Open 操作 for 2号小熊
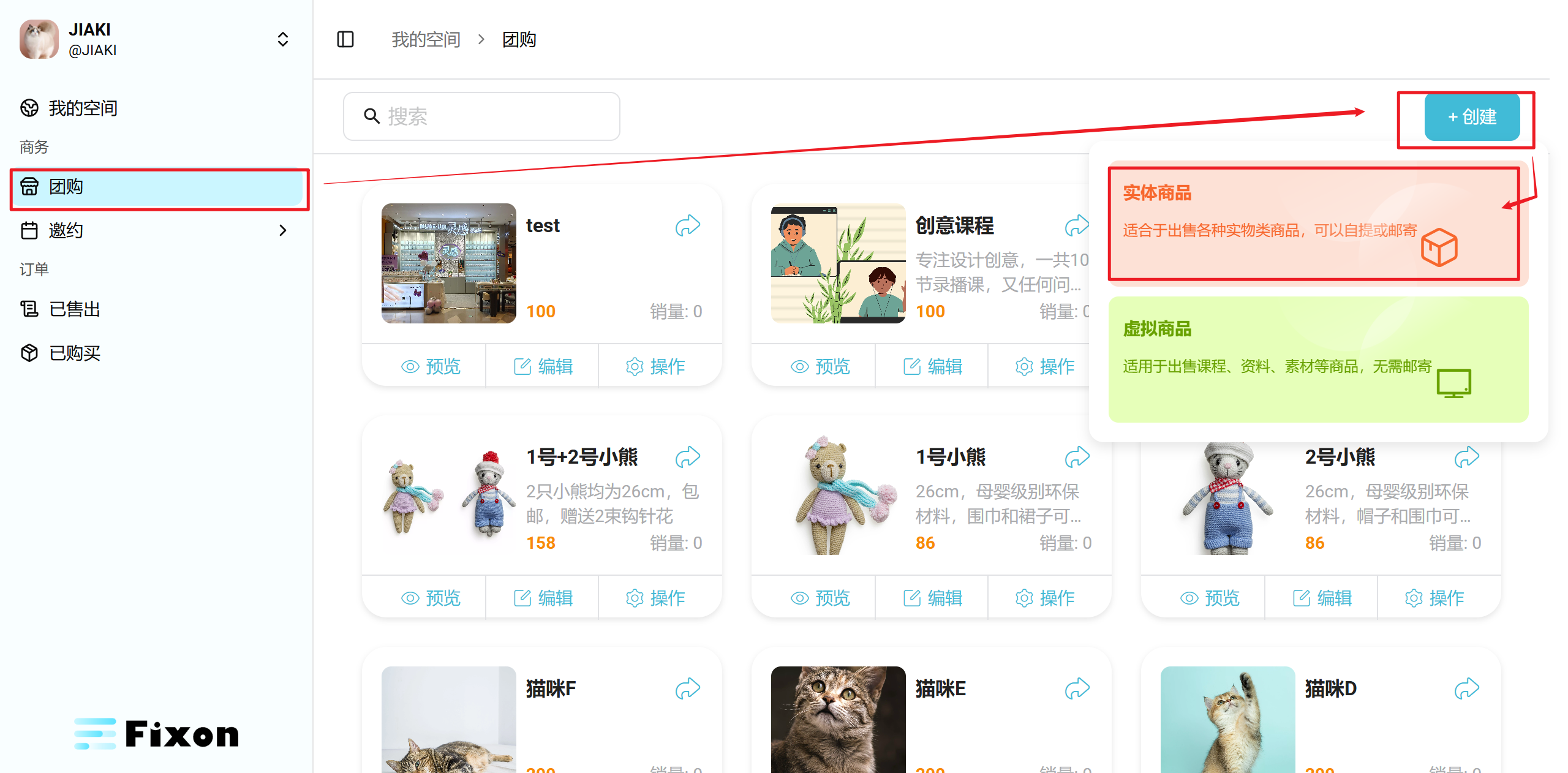 click(1434, 598)
